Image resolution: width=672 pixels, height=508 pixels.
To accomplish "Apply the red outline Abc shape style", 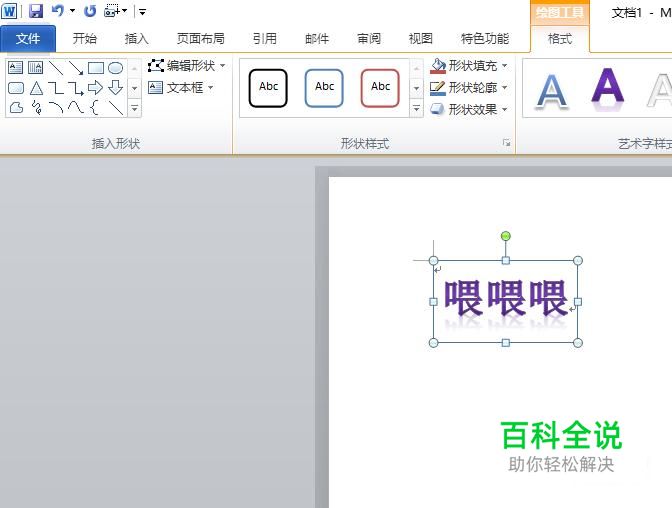I will (380, 87).
